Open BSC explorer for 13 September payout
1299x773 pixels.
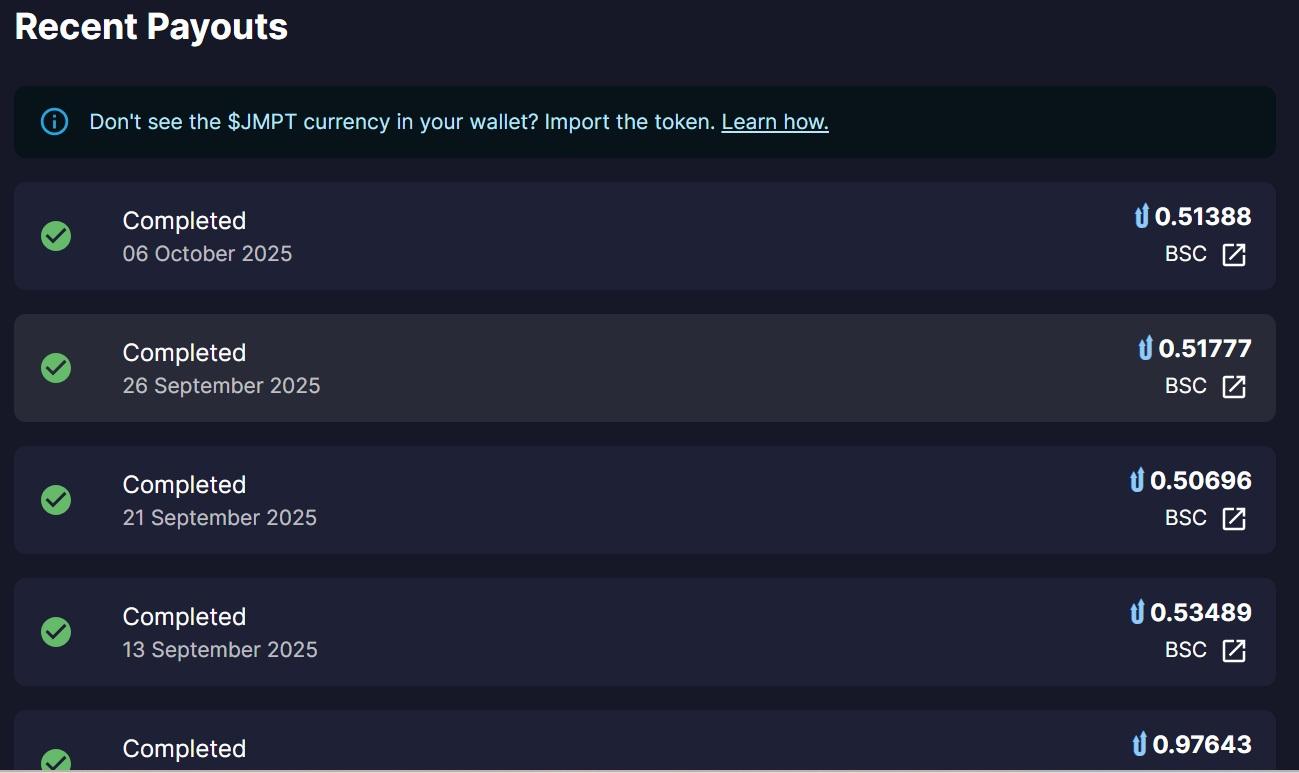click(1234, 651)
